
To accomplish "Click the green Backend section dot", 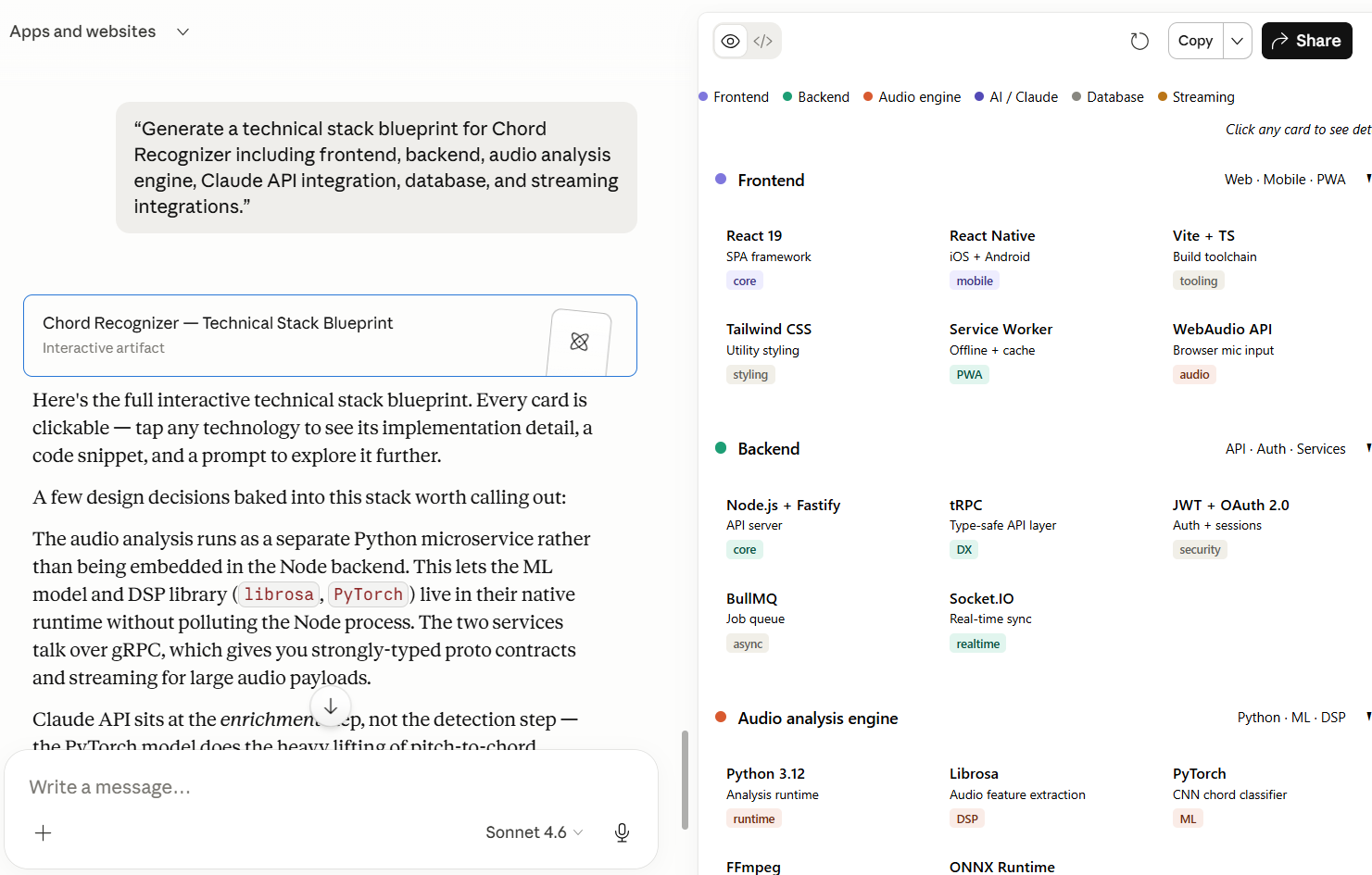I will click(721, 448).
